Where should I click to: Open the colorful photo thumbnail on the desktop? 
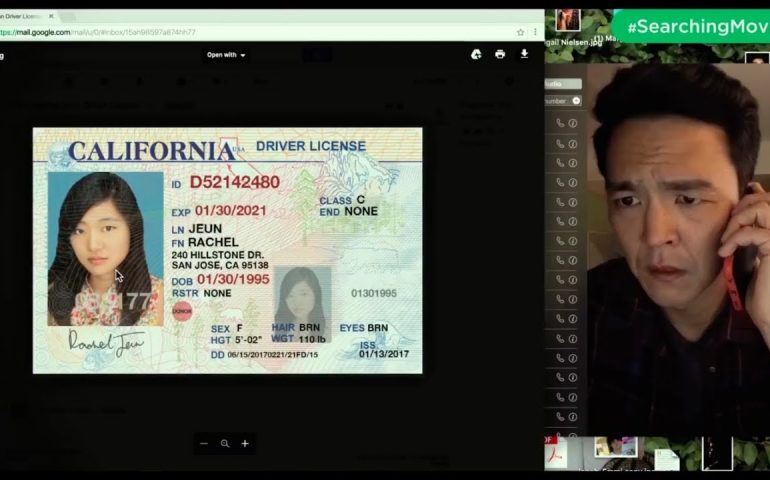point(615,447)
